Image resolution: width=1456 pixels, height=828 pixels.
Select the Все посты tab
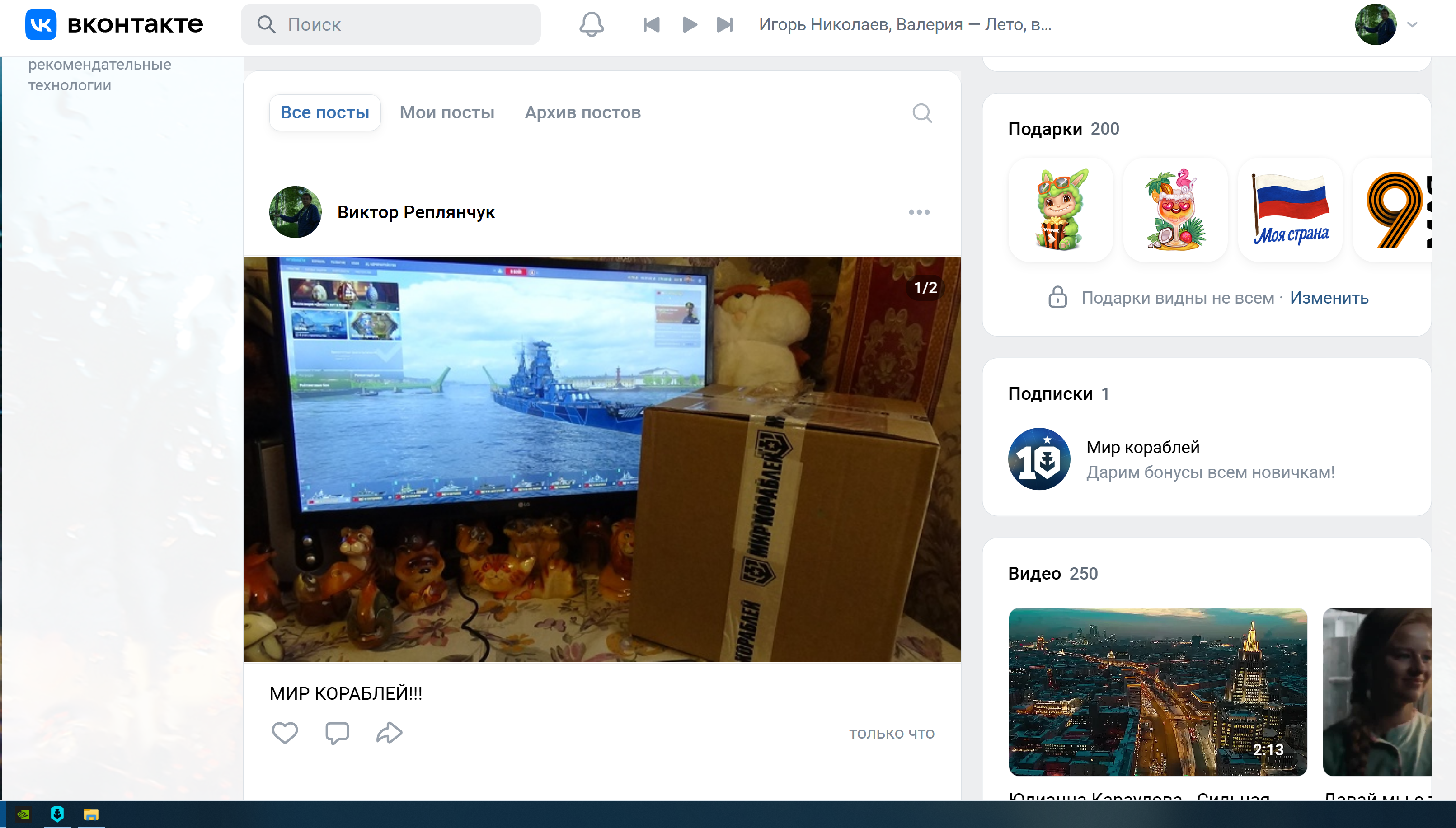coord(325,112)
